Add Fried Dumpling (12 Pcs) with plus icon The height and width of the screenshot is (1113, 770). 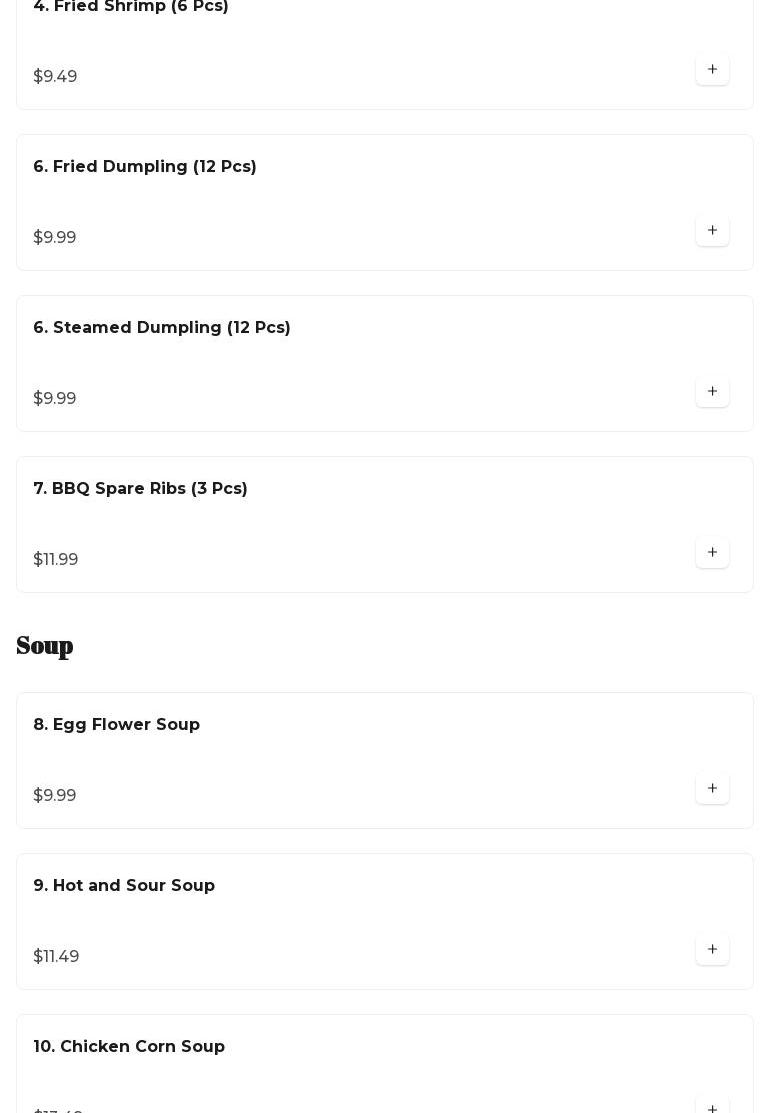712,231
